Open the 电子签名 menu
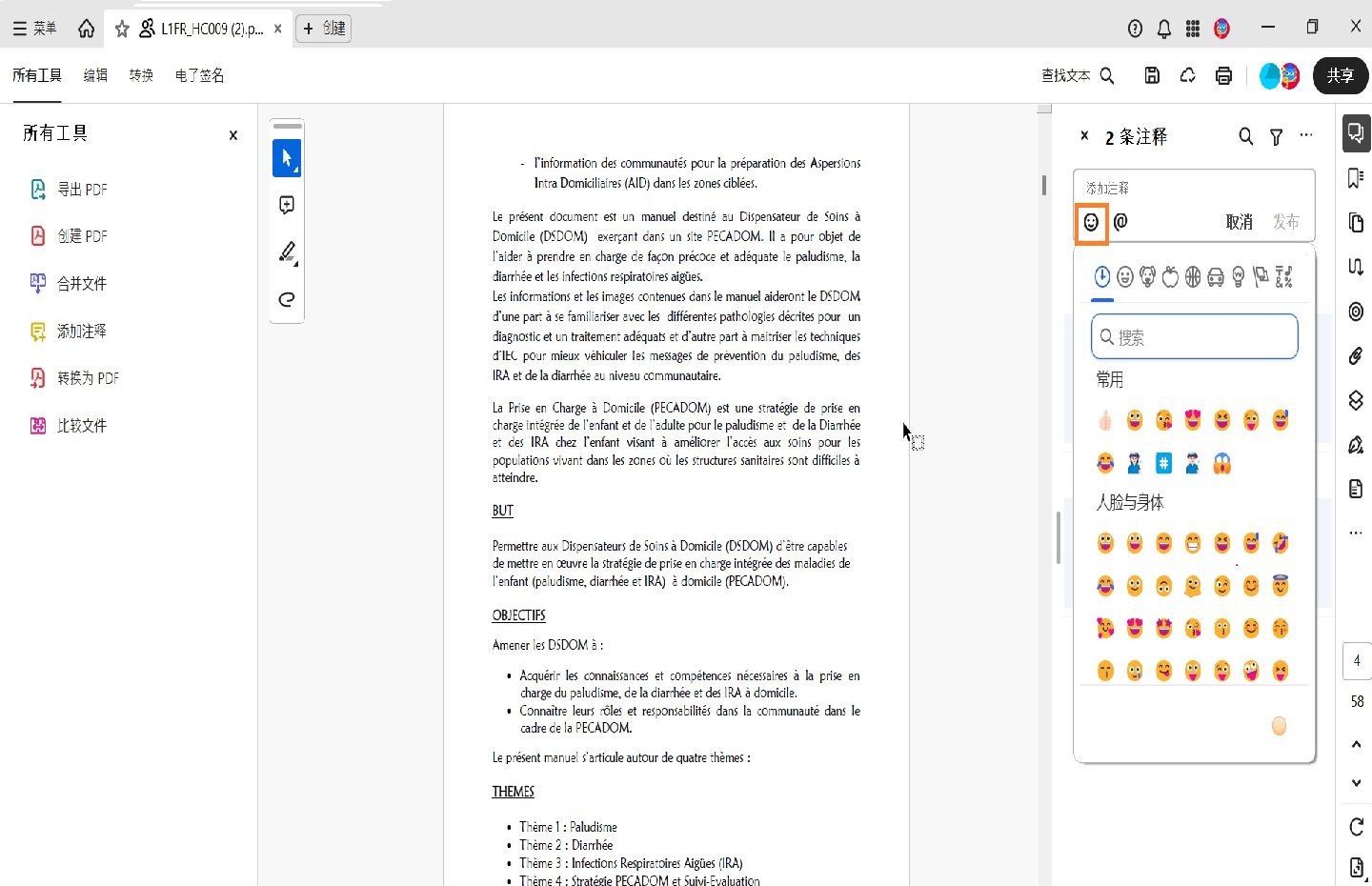The height and width of the screenshot is (886, 1372). [200, 75]
